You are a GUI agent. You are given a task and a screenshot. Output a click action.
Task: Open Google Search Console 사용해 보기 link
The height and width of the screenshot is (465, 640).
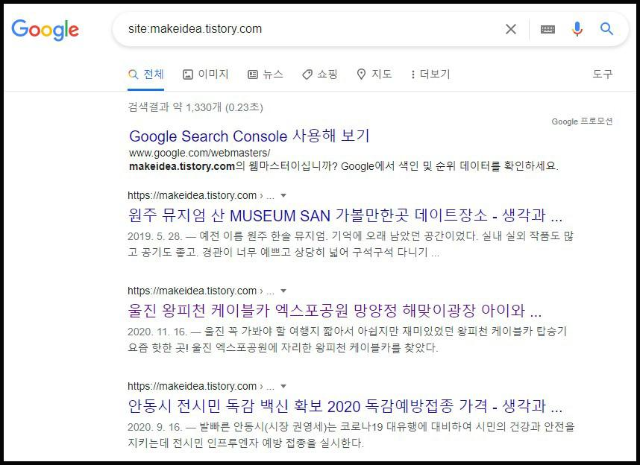click(249, 136)
